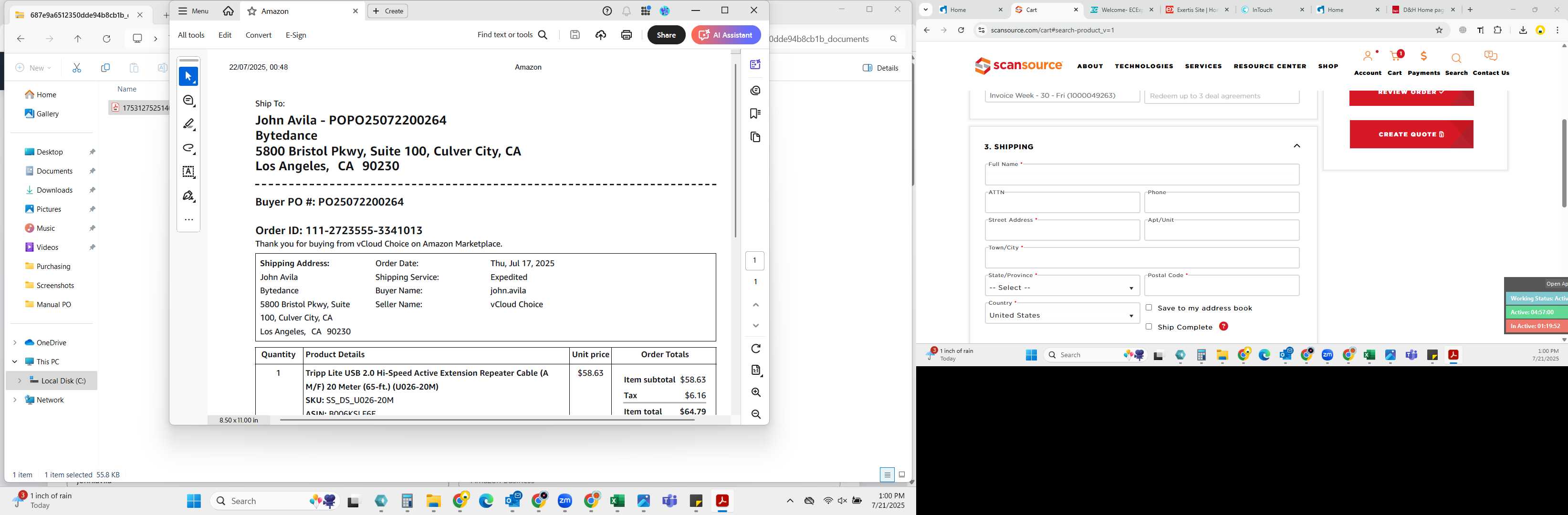Zoom out of the PDF document
The width and height of the screenshot is (1568, 515).
(x=755, y=414)
